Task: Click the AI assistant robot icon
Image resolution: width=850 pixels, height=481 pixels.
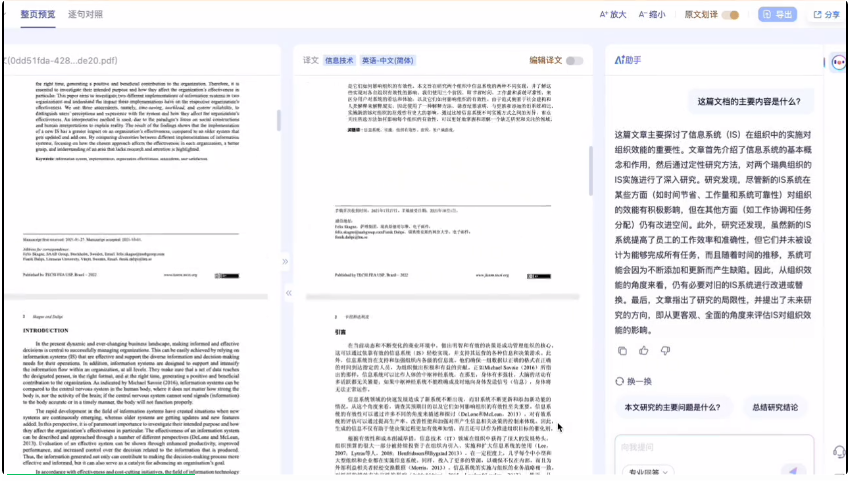Action: coord(838,63)
